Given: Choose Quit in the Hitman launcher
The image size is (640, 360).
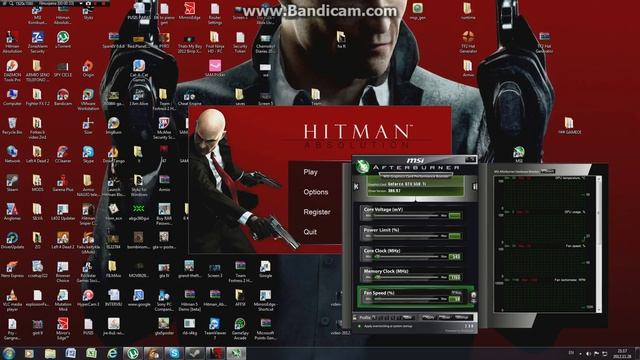Looking at the screenshot, I should tap(310, 232).
